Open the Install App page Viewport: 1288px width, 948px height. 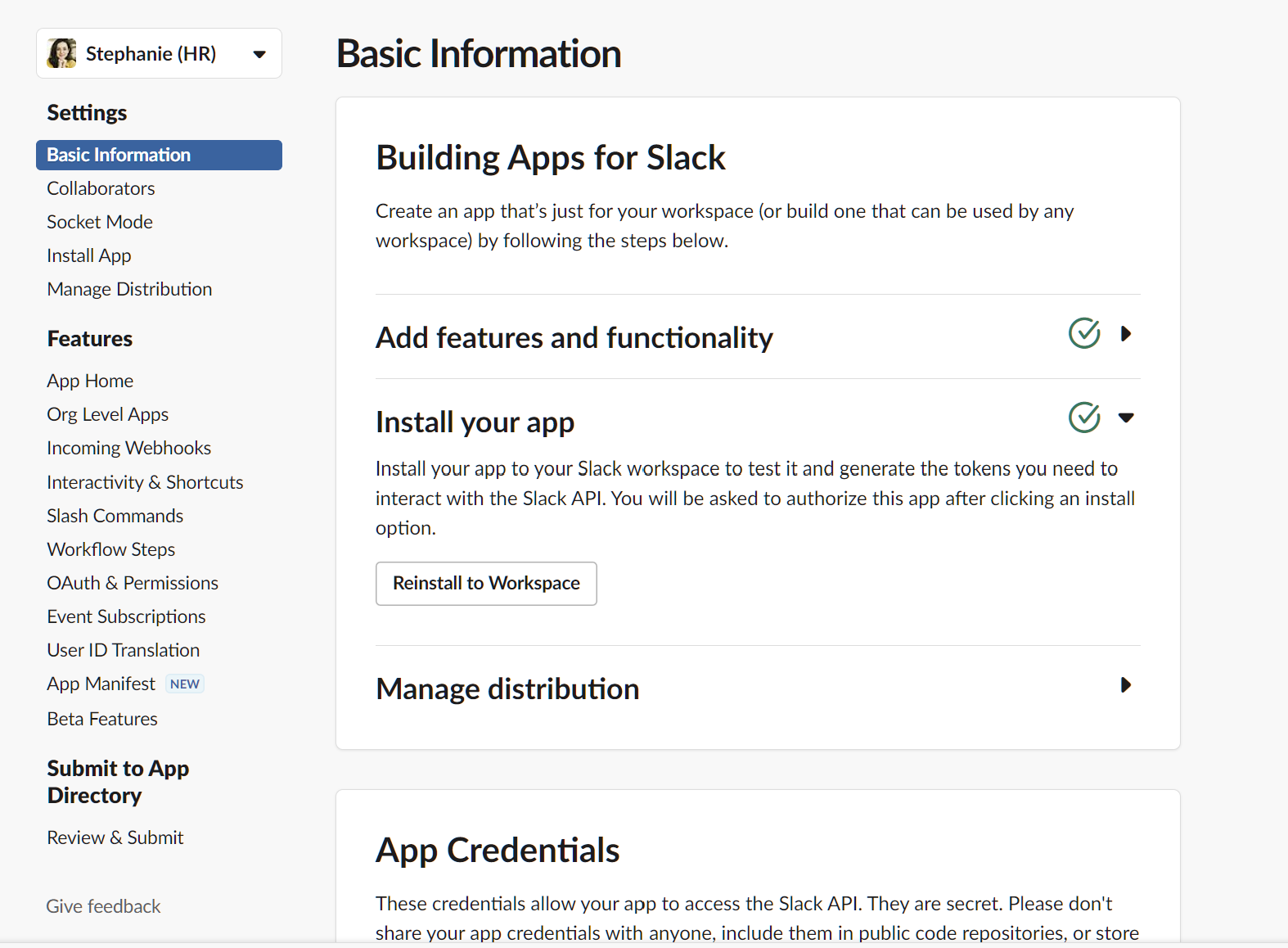(x=89, y=255)
